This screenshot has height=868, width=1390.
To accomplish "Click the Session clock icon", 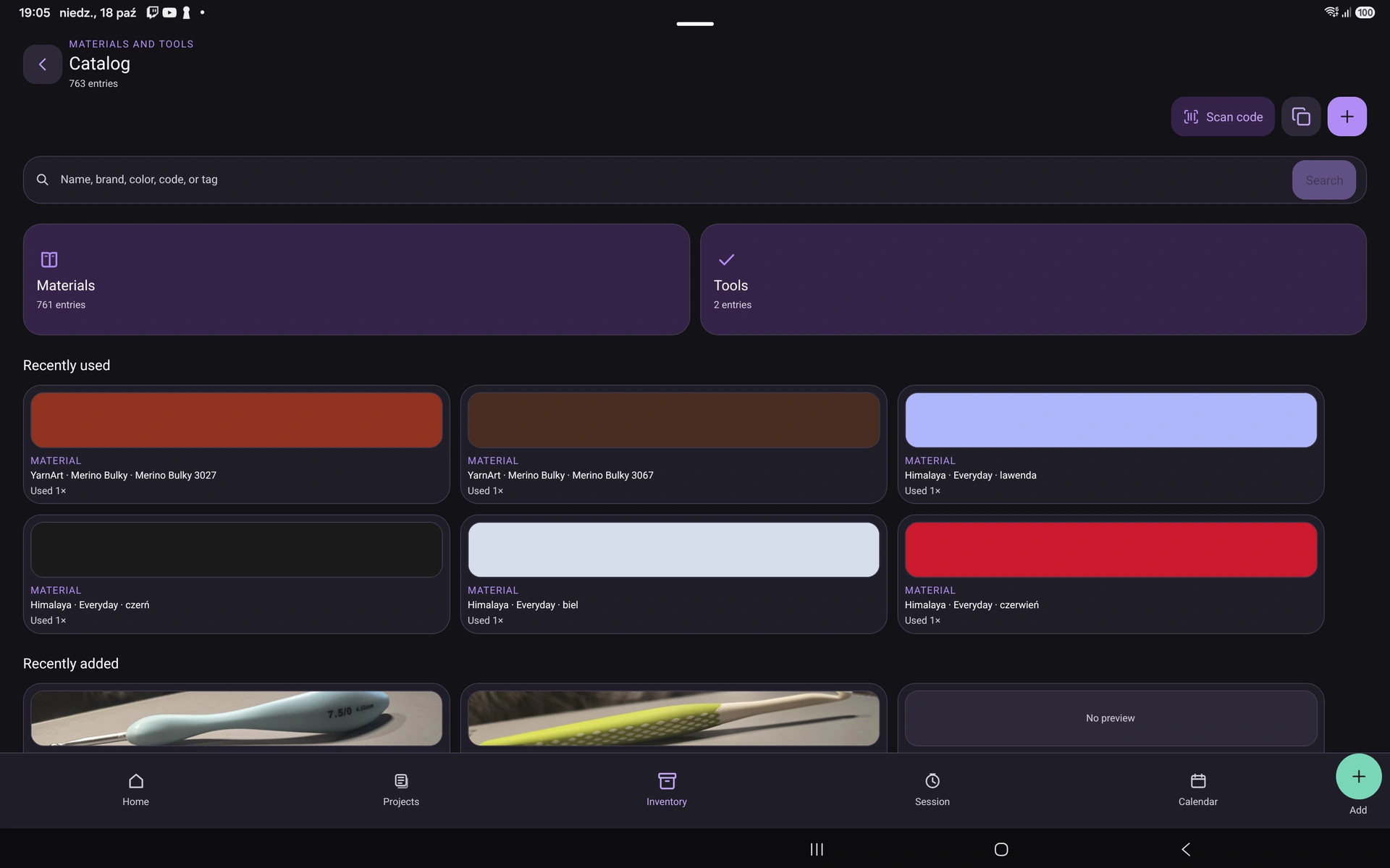I will pos(932,780).
